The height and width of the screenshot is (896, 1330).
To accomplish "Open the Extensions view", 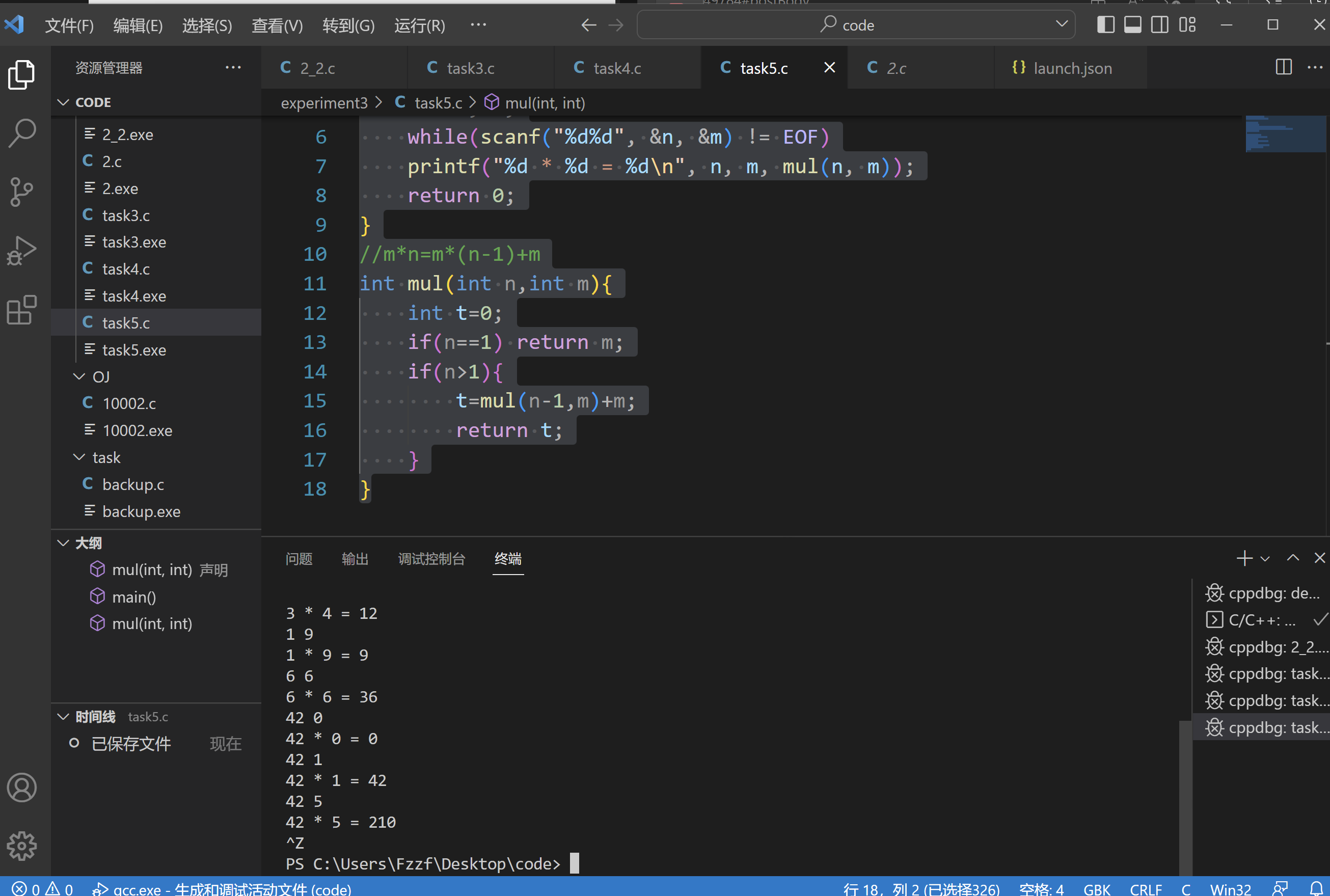I will (22, 310).
